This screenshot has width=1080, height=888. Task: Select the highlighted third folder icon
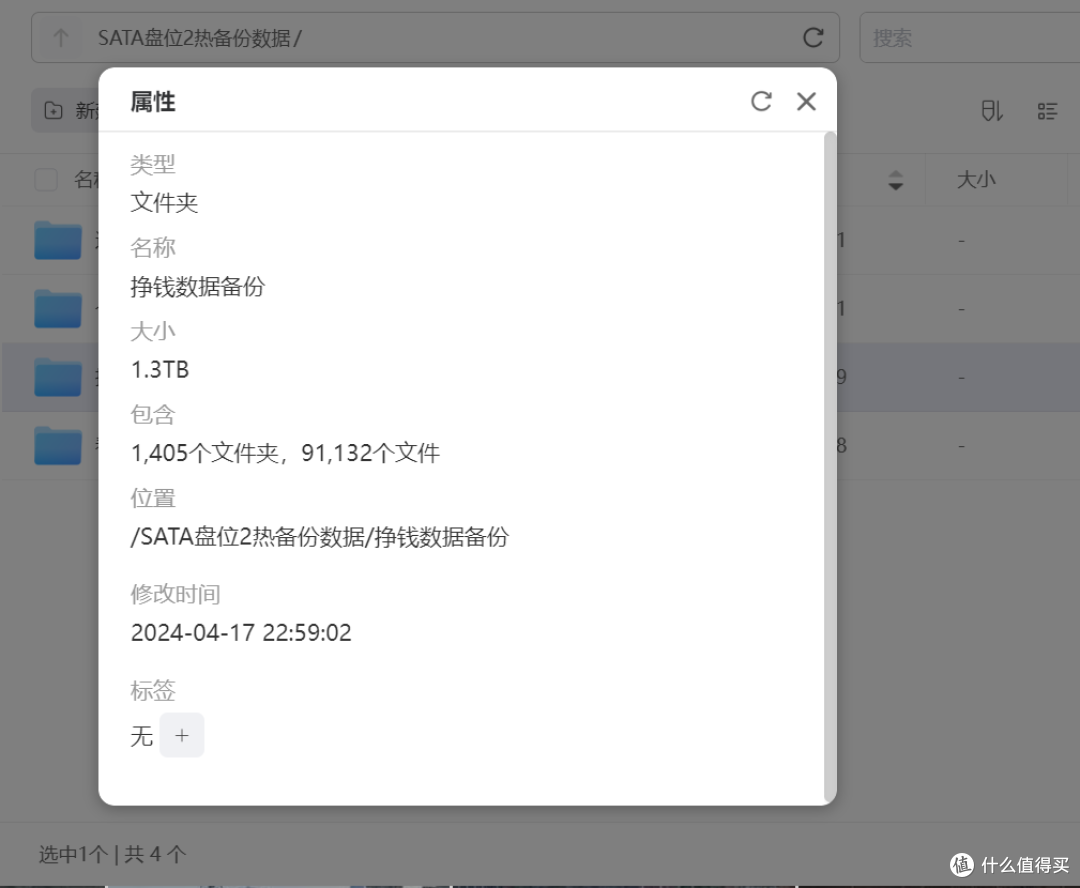click(x=58, y=378)
